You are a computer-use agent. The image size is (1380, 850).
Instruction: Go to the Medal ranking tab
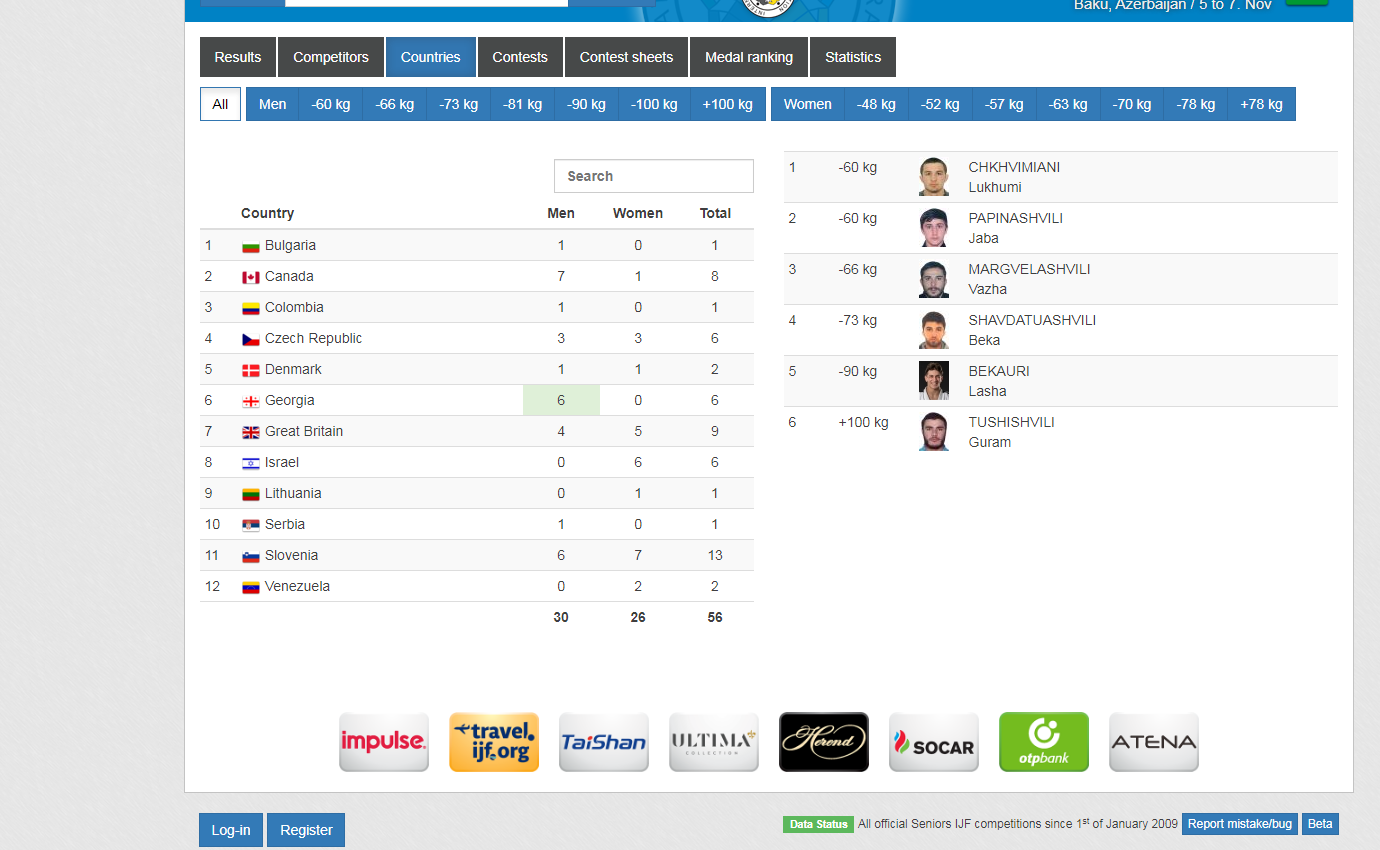[749, 57]
